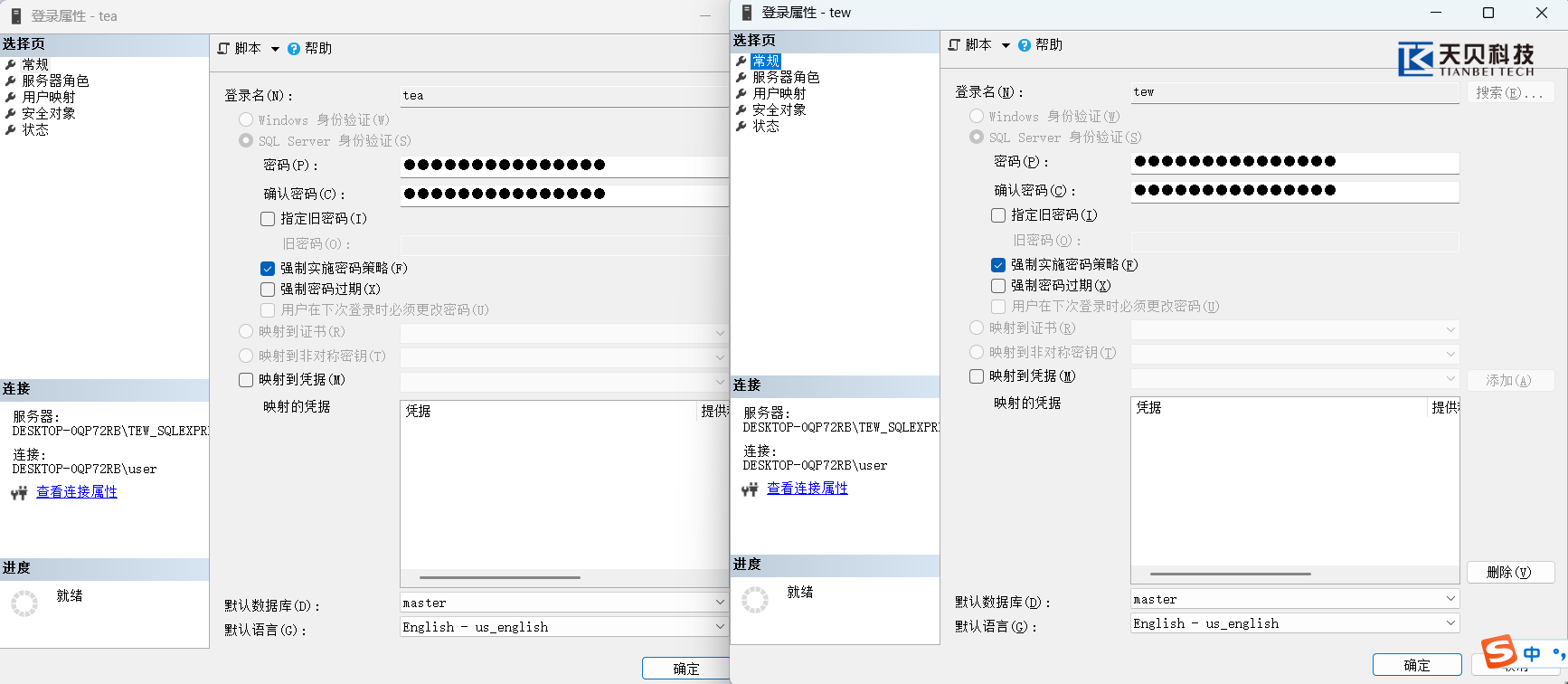Open 默认语言 dropdown in the tea window
This screenshot has width=1568, height=684.
(x=720, y=626)
